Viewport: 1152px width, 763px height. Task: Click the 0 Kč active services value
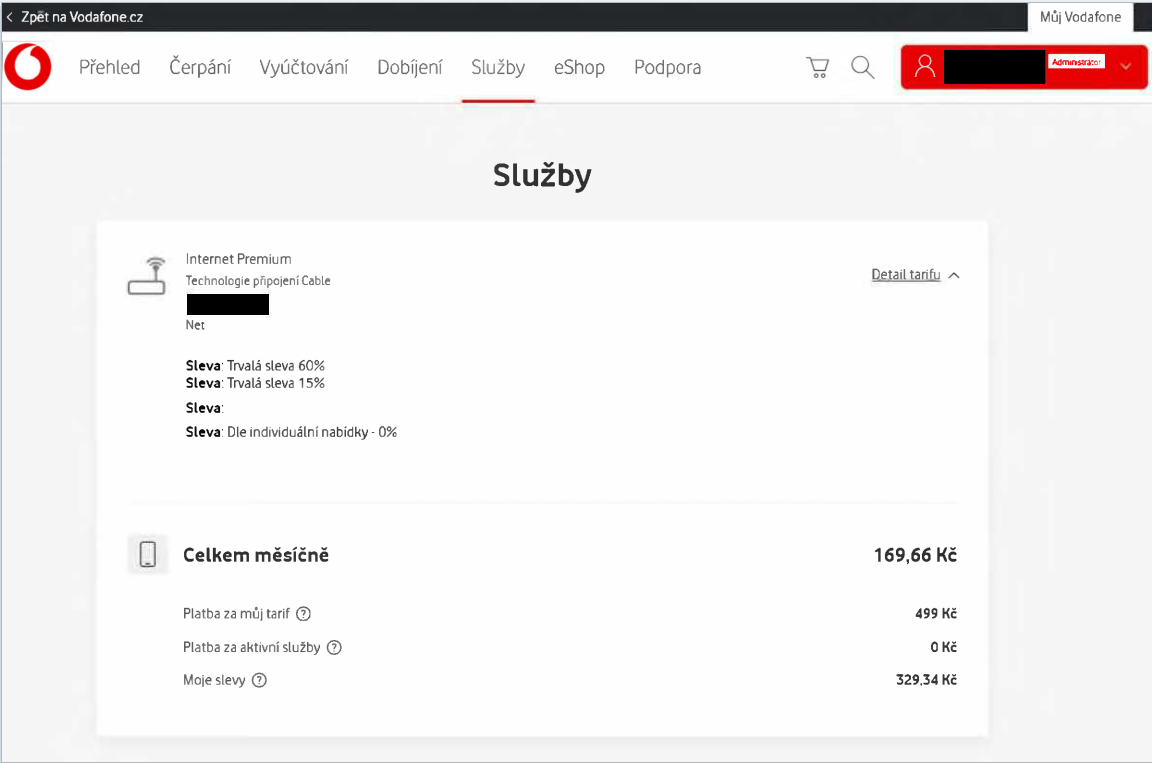pyautogui.click(x=943, y=647)
